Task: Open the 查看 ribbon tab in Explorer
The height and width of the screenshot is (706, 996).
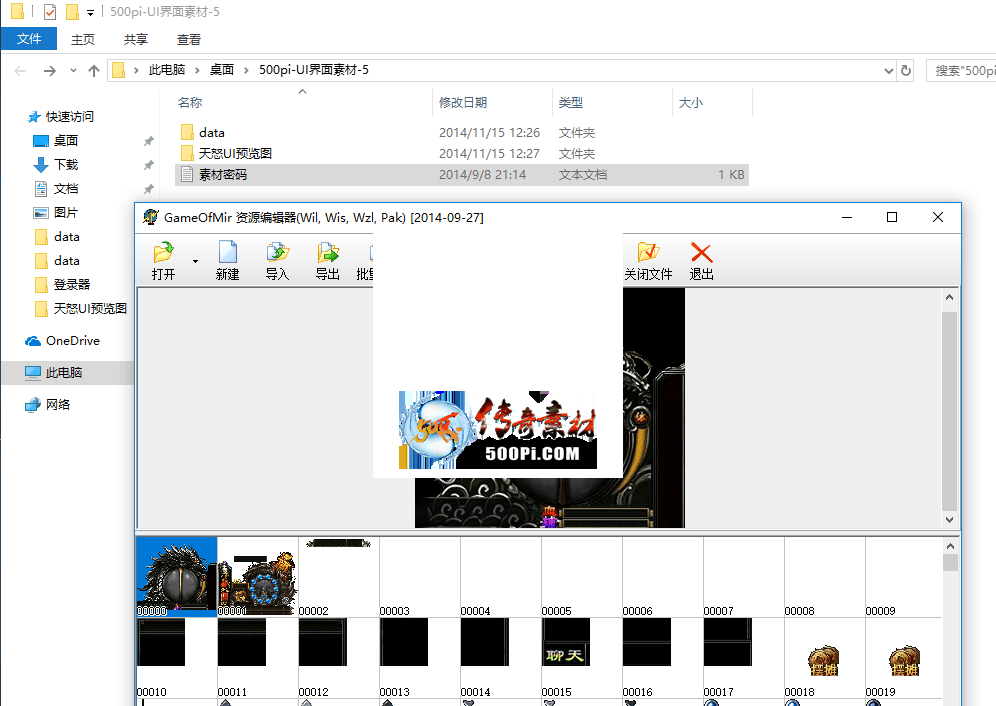Action: 189,39
